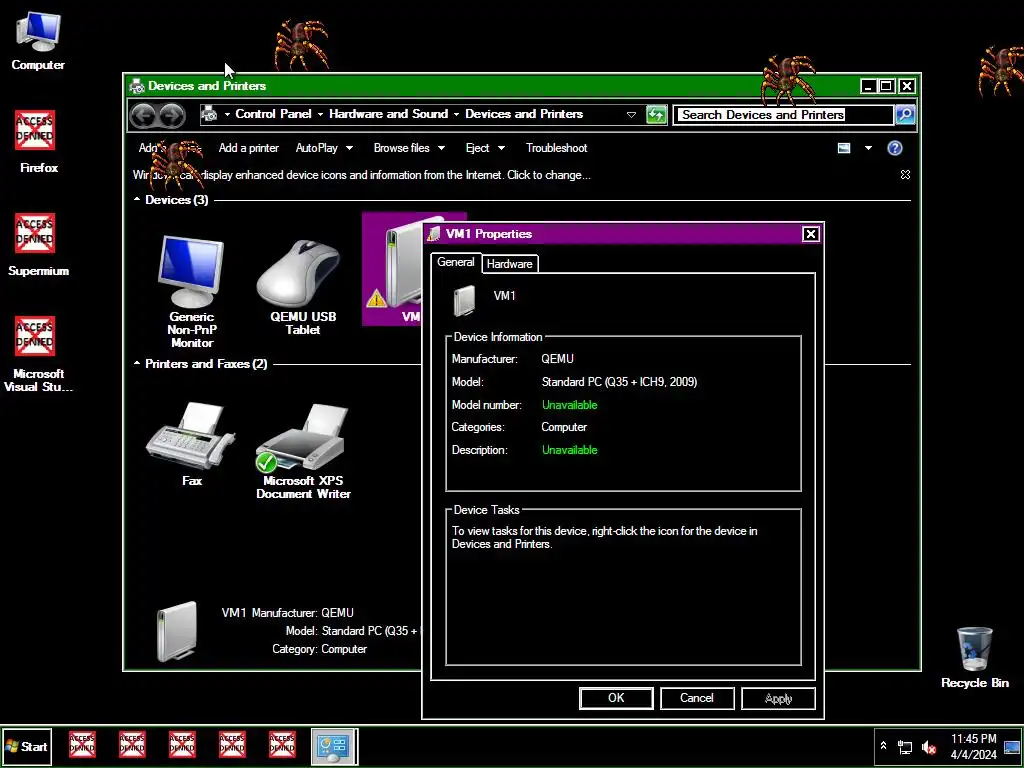Select the VM1 computer device icon
Screen dimensions: 1024x768
point(393,269)
